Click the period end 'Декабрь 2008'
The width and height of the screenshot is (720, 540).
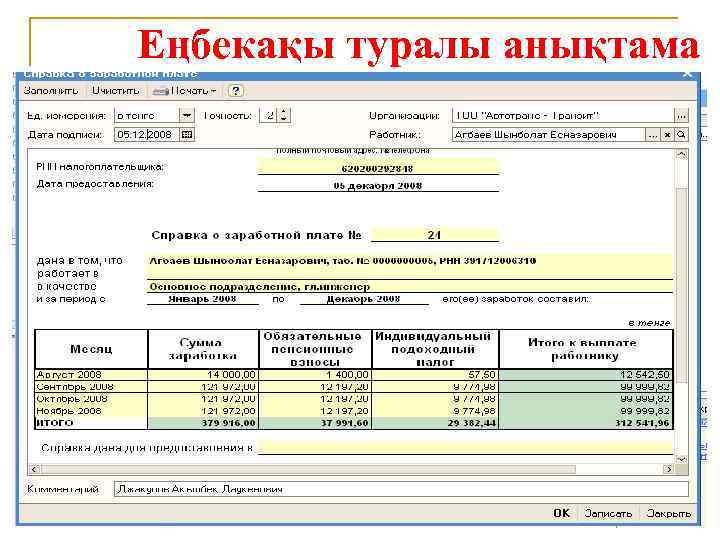364,299
